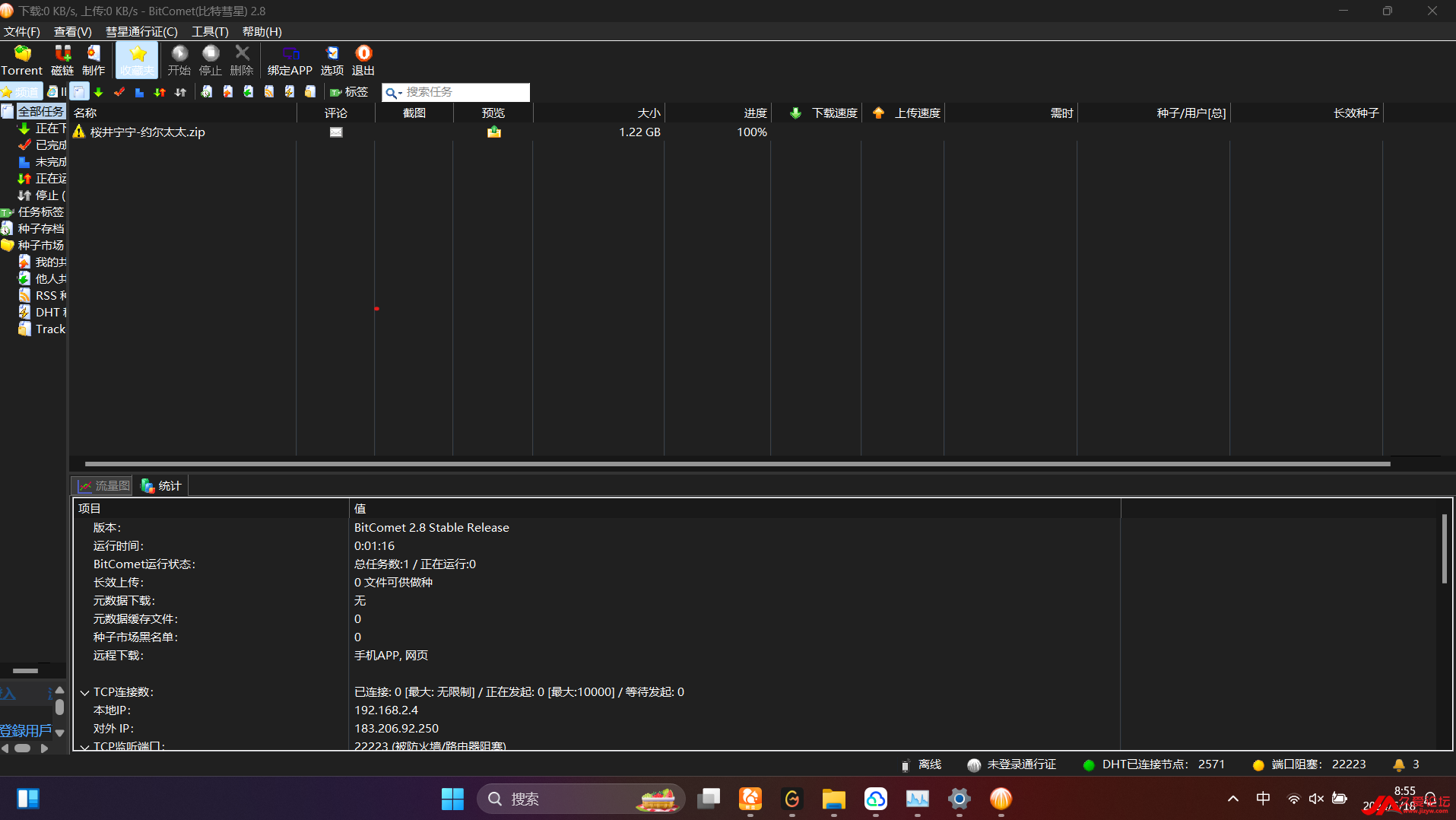Show hidden system tray icons
The width and height of the screenshot is (1456, 820).
(x=1232, y=799)
